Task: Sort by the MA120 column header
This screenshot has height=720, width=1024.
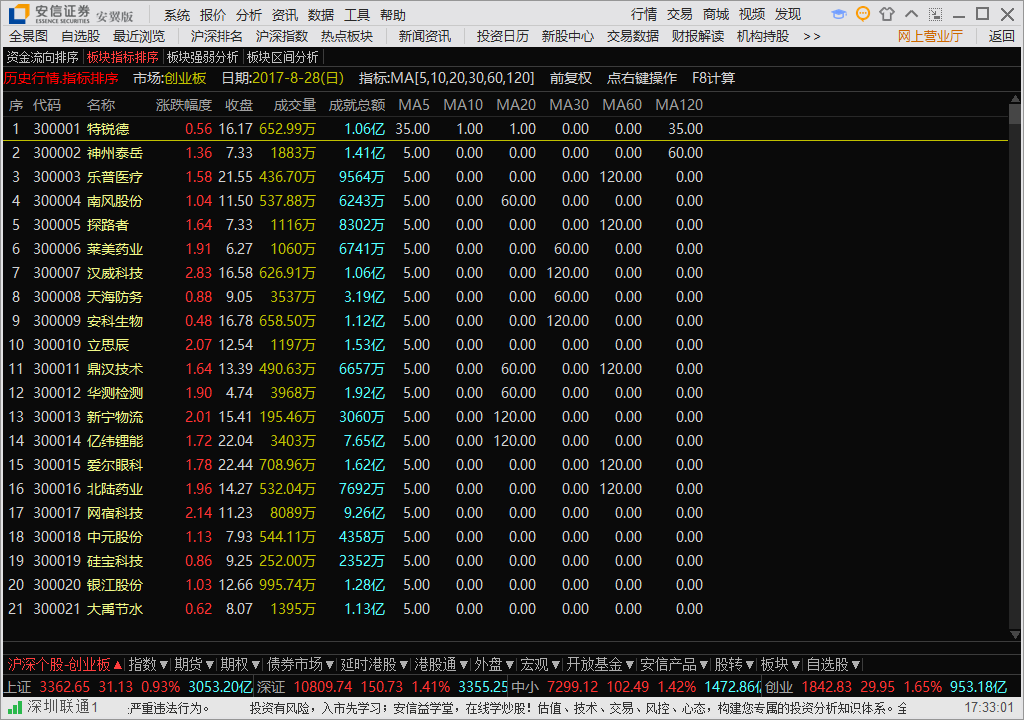Action: (x=679, y=105)
